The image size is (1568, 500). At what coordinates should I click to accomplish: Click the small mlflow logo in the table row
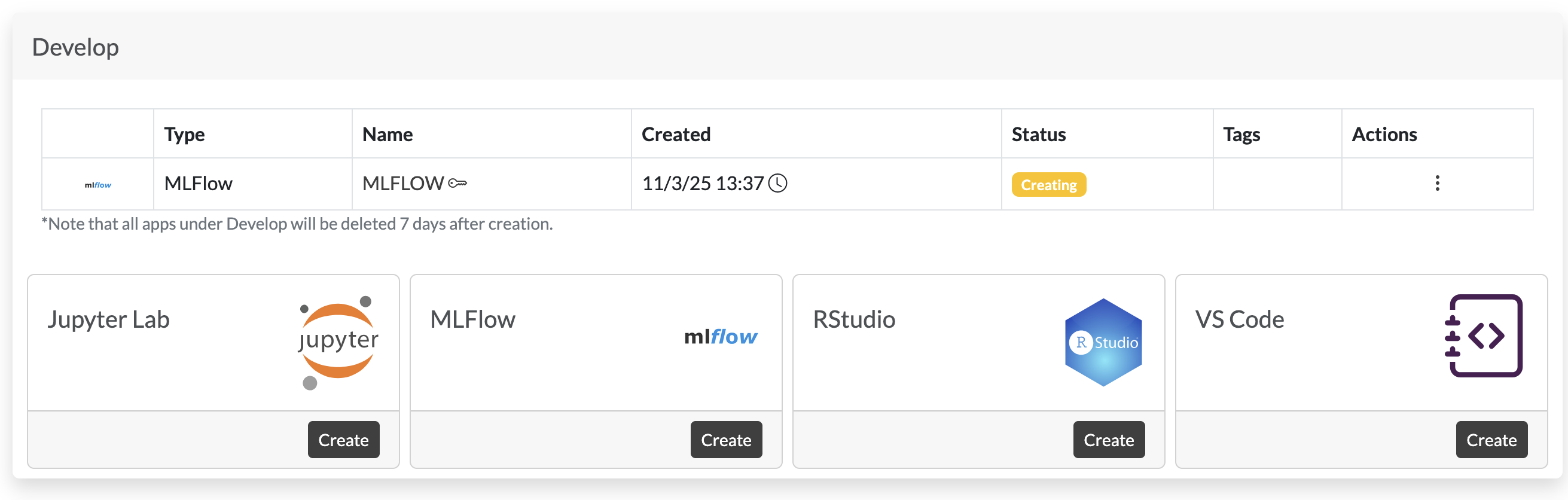[98, 185]
